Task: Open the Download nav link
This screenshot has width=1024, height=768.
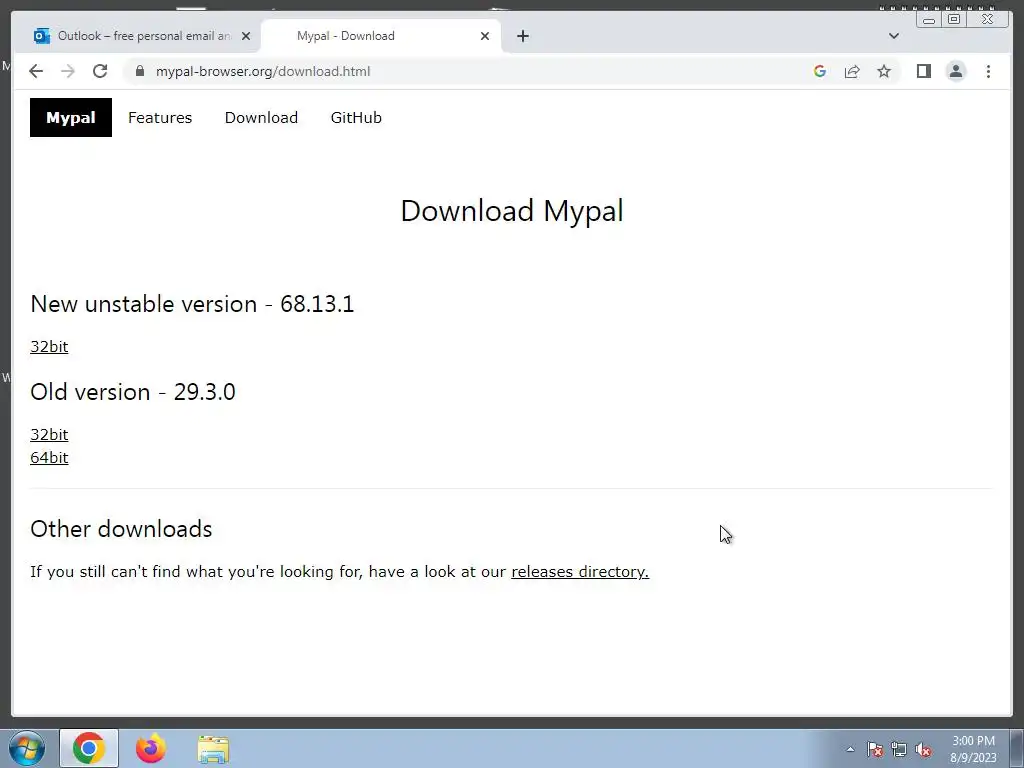Action: point(261,118)
